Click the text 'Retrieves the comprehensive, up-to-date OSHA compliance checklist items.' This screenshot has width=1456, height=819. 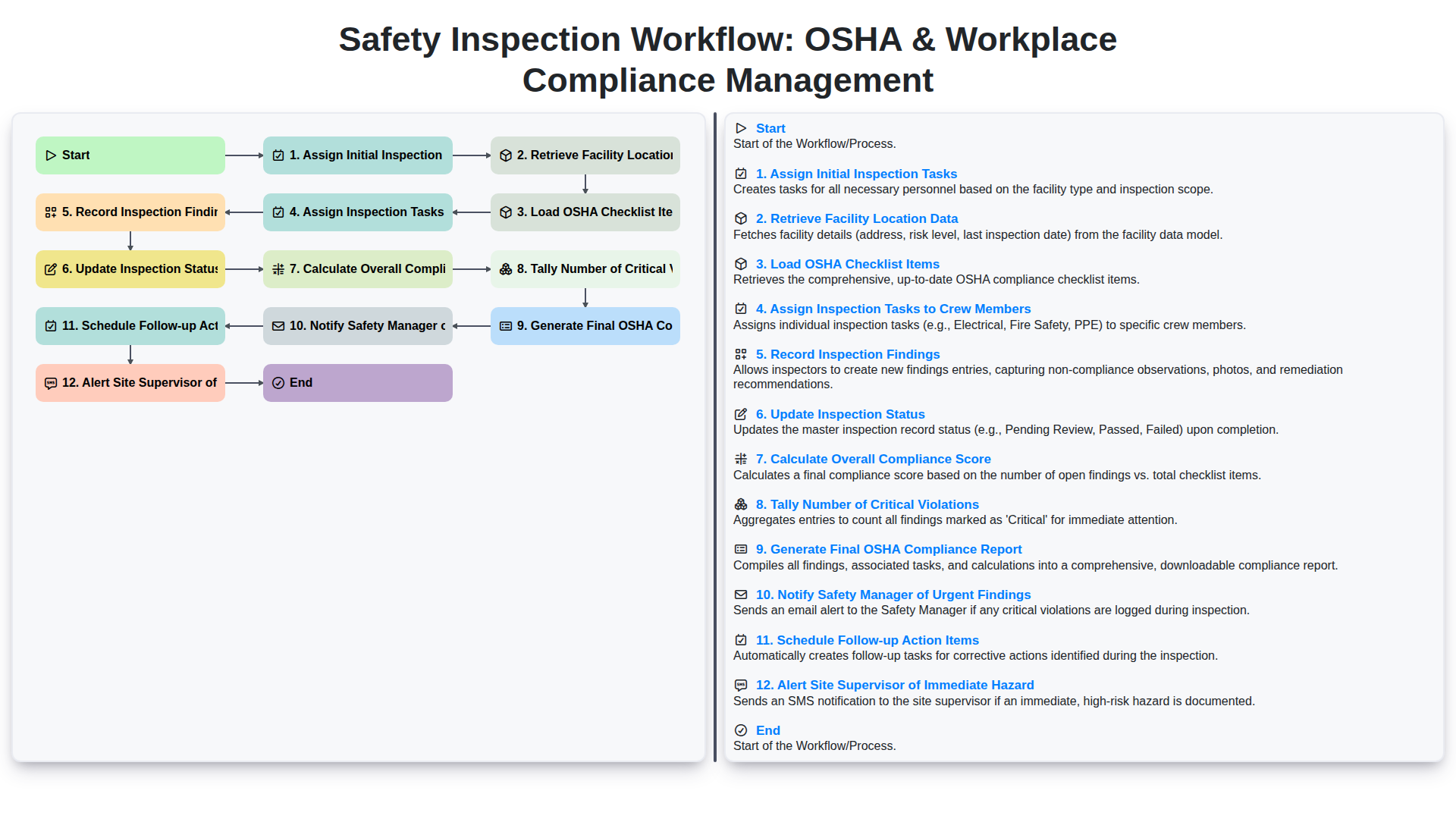937,280
